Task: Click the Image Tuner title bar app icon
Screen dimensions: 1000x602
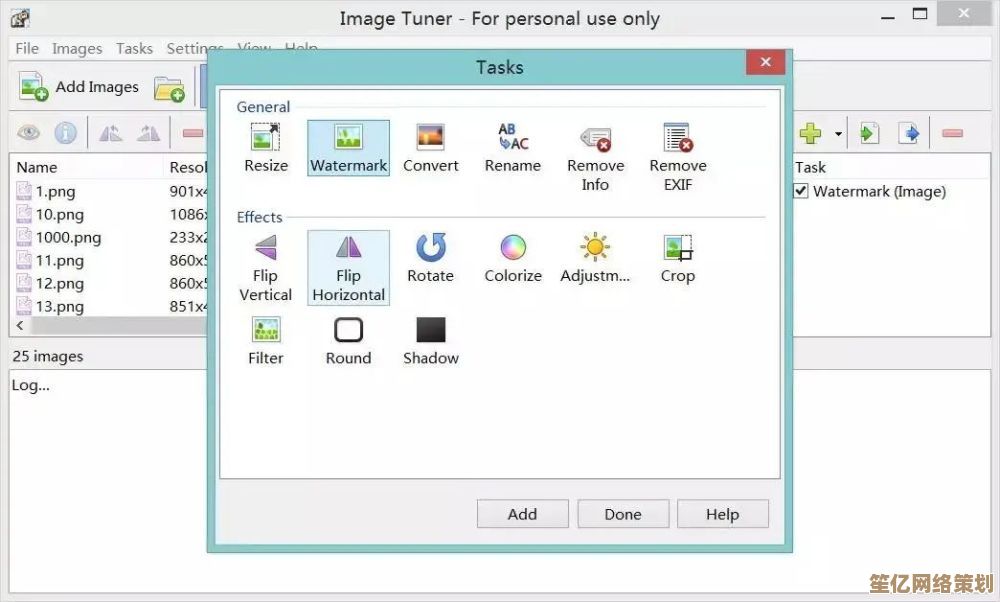Action: [x=20, y=18]
